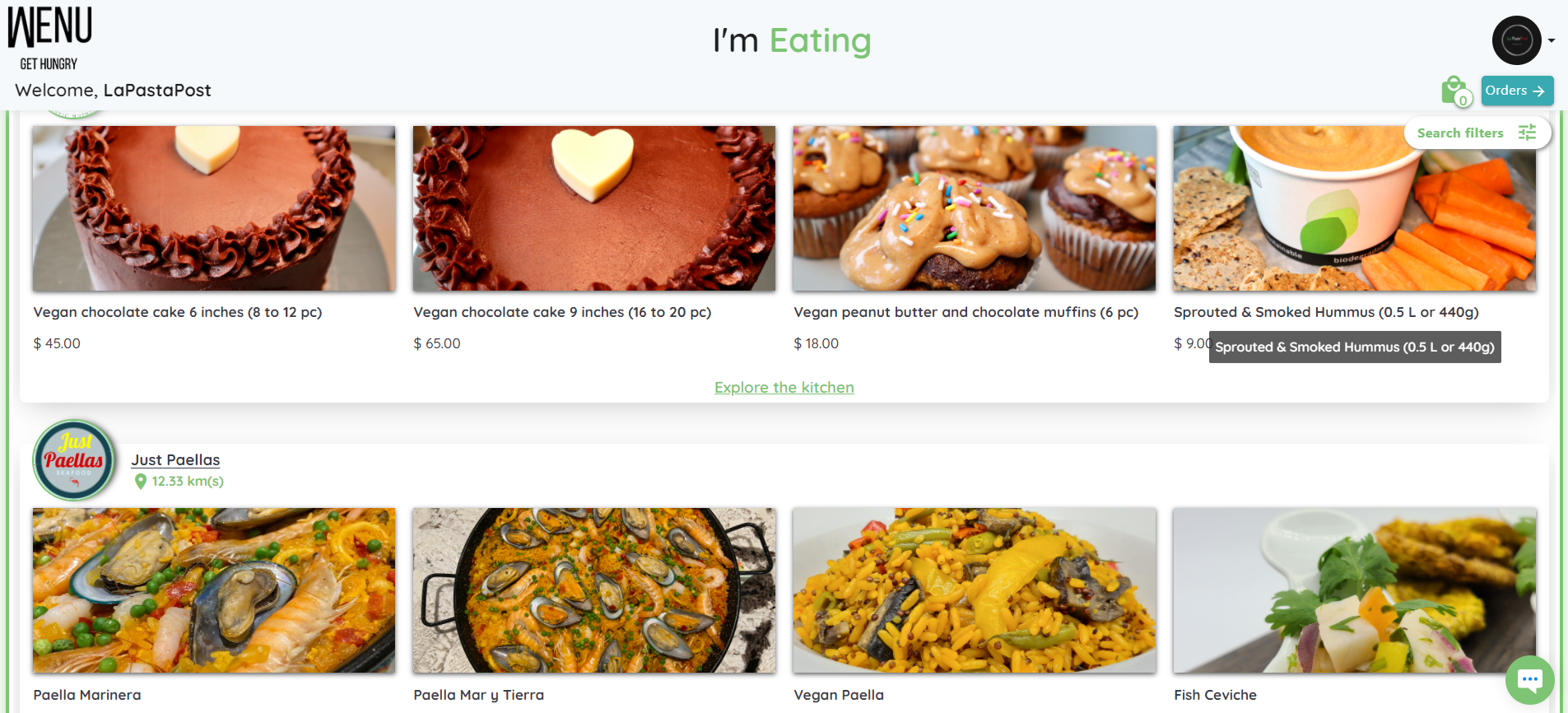Open the Just Paellas kitchen name link
Viewport: 1568px width, 713px height.
click(175, 460)
